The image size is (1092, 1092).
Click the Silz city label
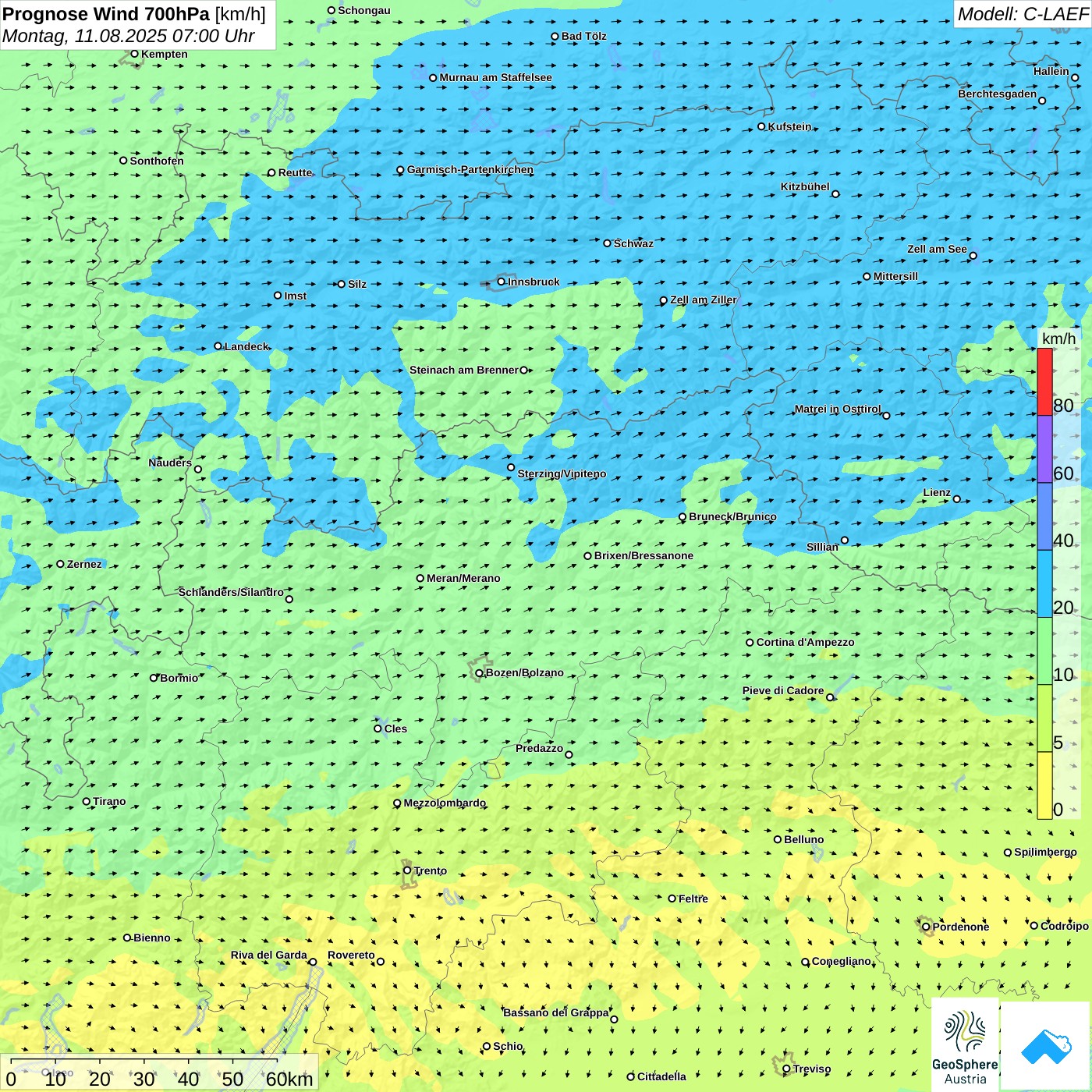click(x=357, y=284)
